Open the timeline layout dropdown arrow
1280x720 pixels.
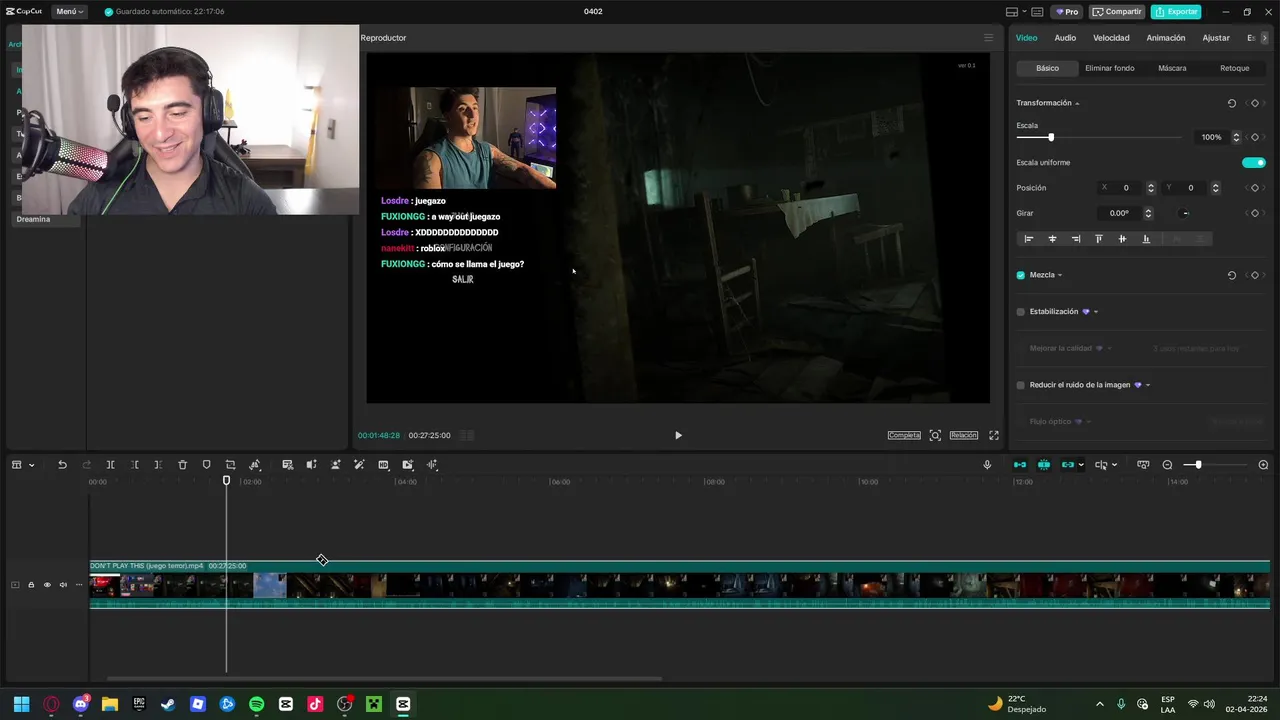pos(31,465)
